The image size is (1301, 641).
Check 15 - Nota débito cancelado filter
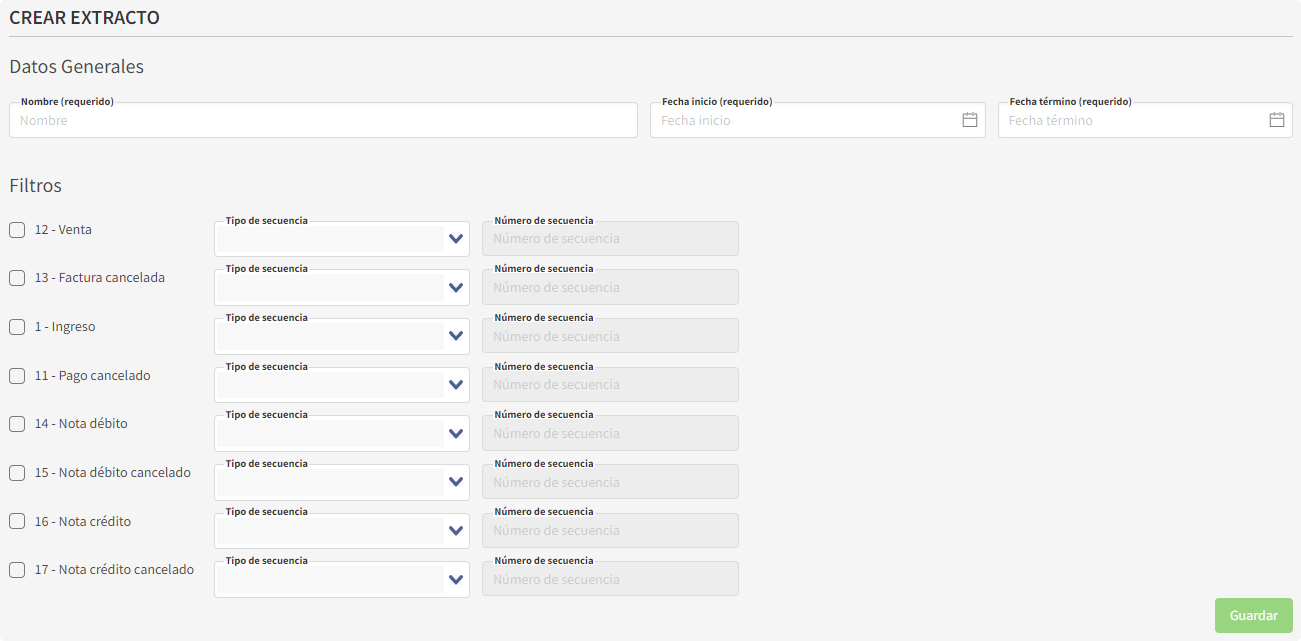[x=17, y=473]
